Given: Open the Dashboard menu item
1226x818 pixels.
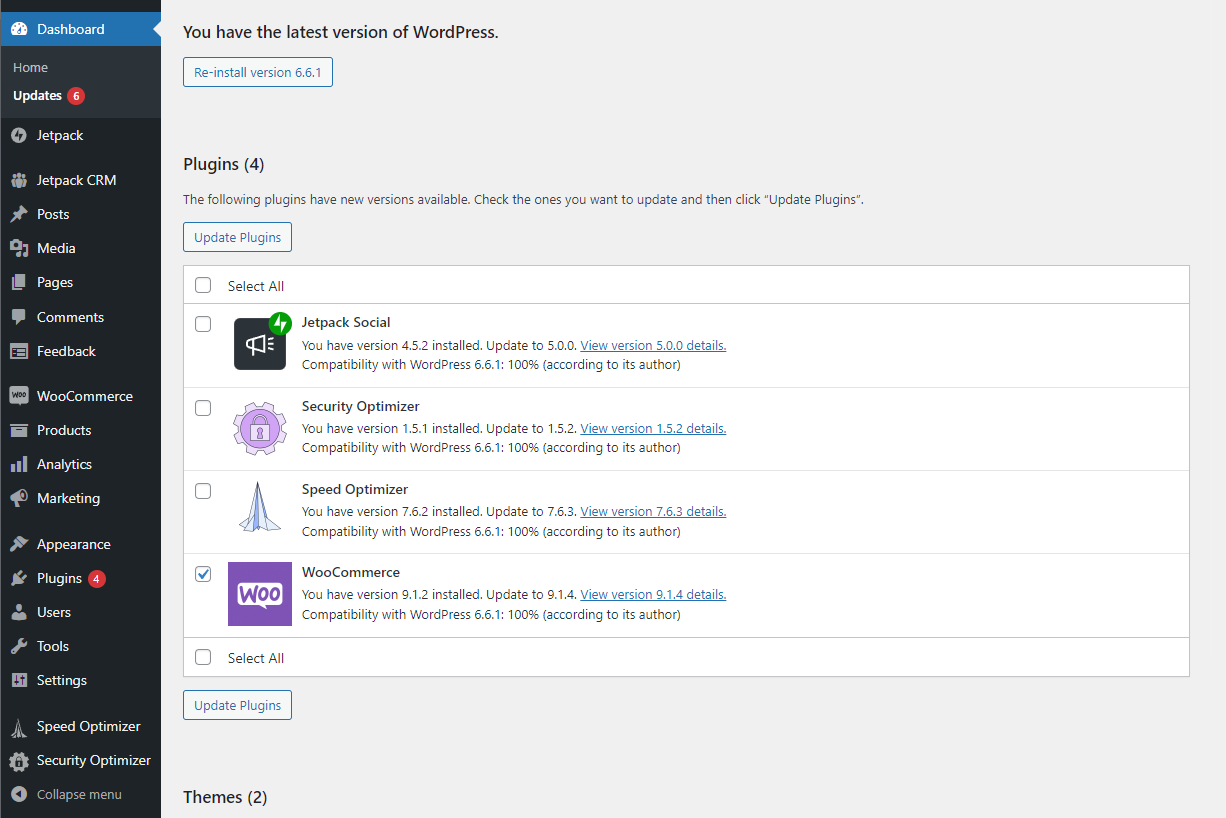Looking at the screenshot, I should point(80,29).
